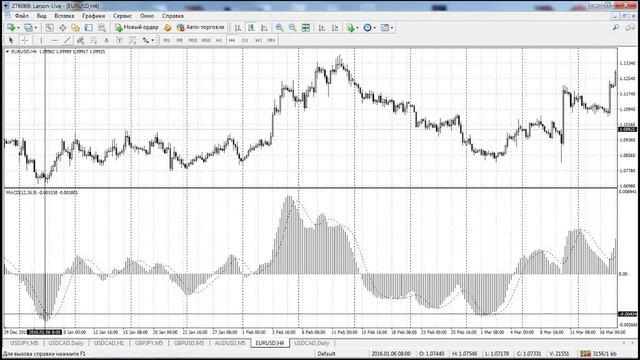The height and width of the screenshot is (360, 640).
Task: Click the Default profile in status bar
Action: point(326,353)
